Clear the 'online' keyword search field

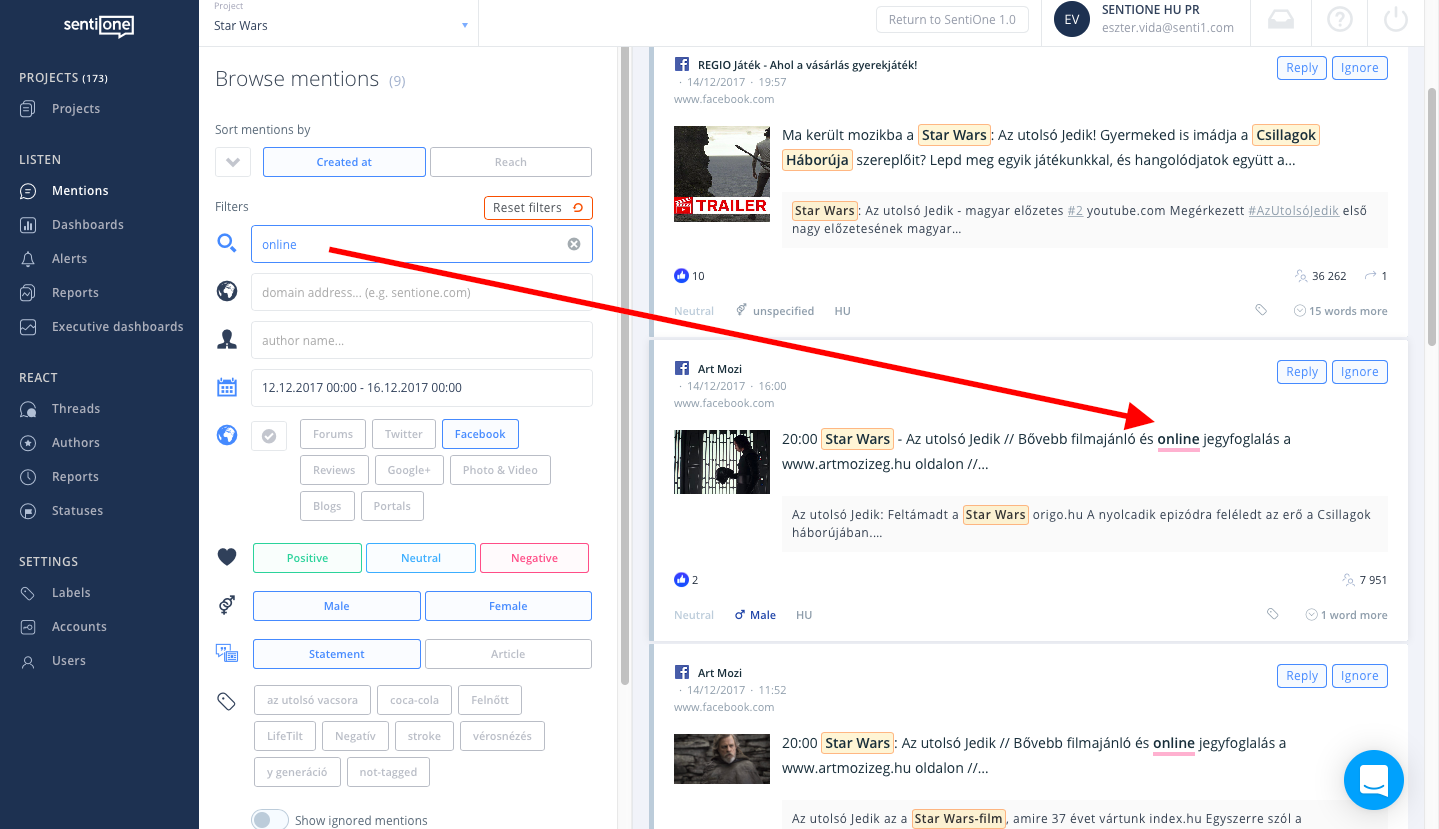[x=574, y=244]
